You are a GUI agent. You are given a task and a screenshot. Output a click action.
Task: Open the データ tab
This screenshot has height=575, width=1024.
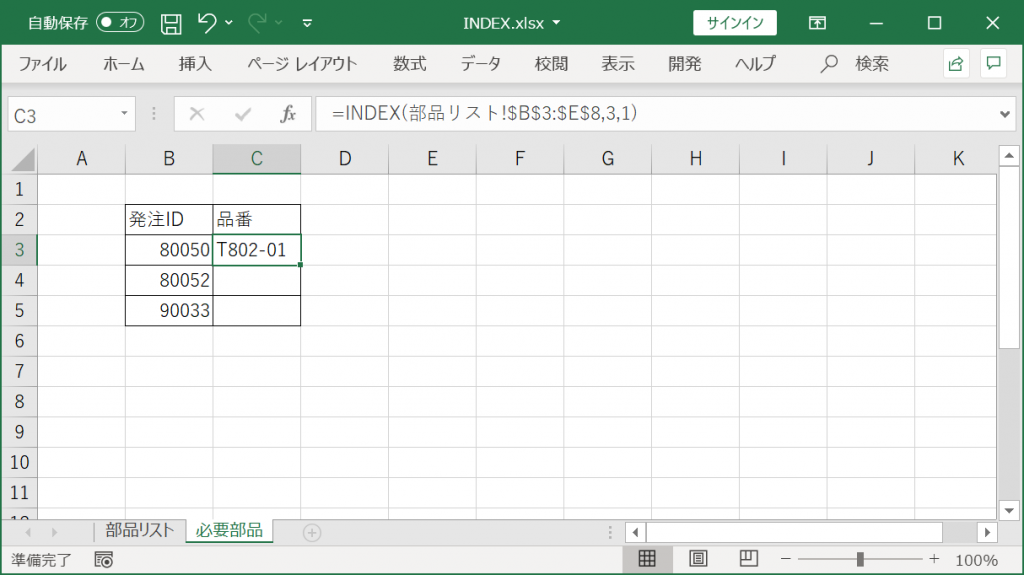pyautogui.click(x=481, y=64)
